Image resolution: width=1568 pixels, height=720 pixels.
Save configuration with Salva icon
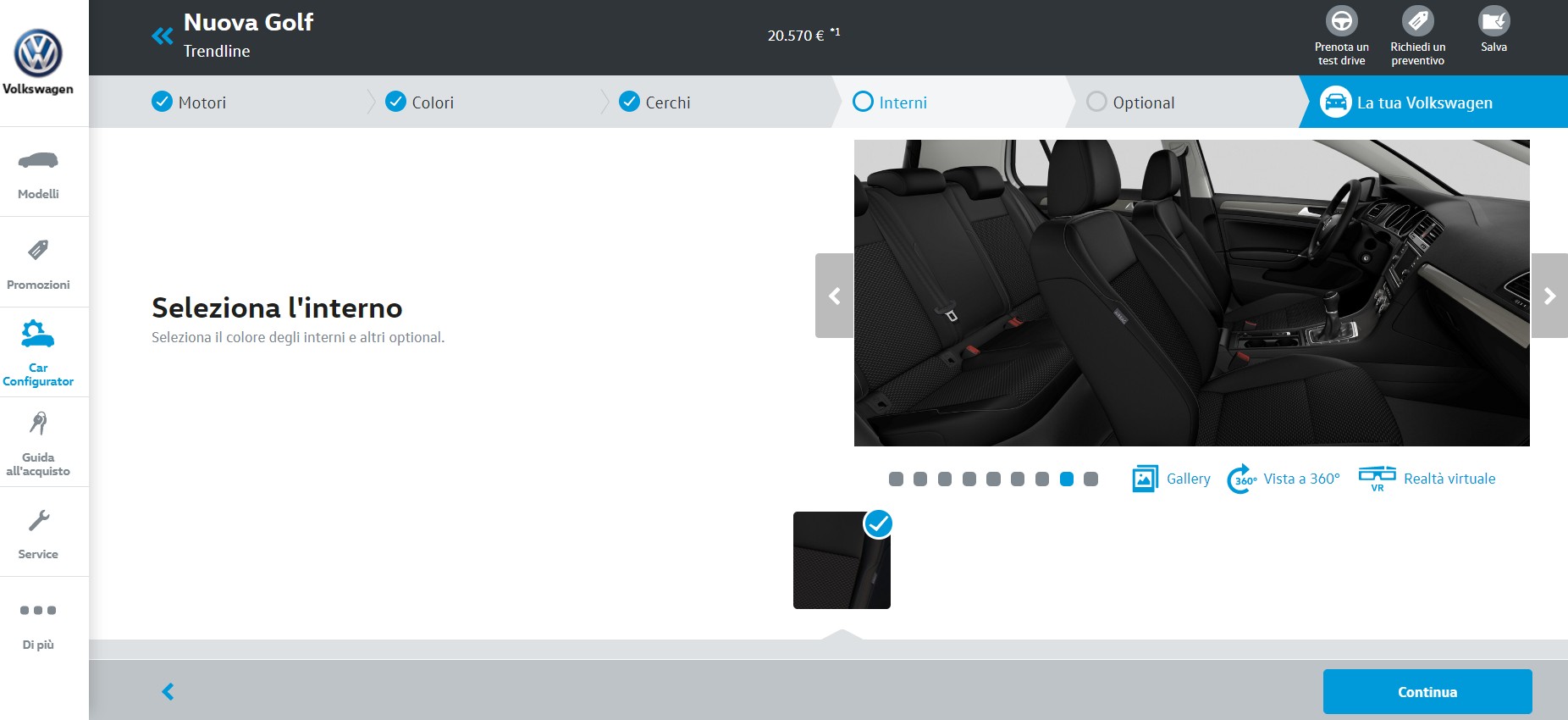coord(1493,21)
